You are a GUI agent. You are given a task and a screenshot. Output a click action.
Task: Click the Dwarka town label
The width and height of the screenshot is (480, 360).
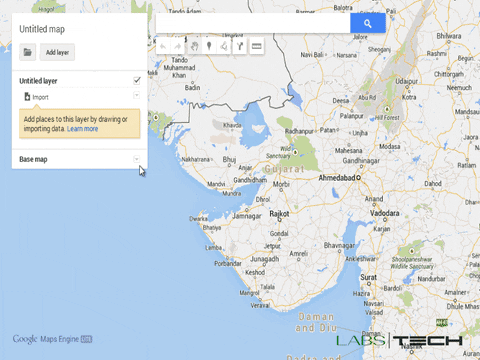(x=199, y=219)
